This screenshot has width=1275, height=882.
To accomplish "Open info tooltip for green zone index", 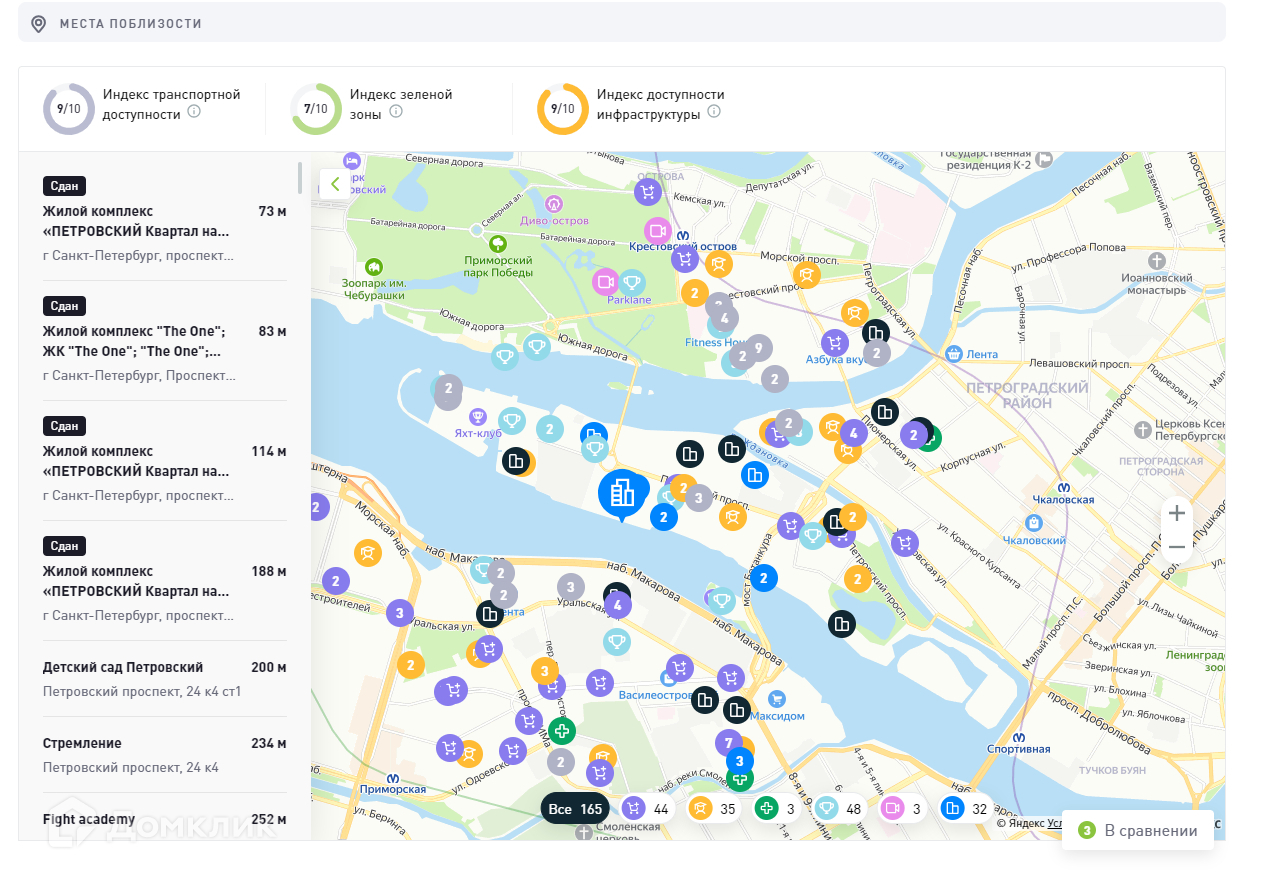I will click(x=396, y=112).
